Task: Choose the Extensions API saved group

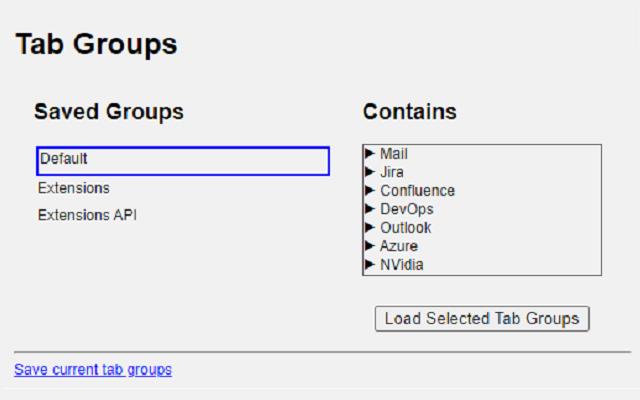Action: click(x=87, y=215)
